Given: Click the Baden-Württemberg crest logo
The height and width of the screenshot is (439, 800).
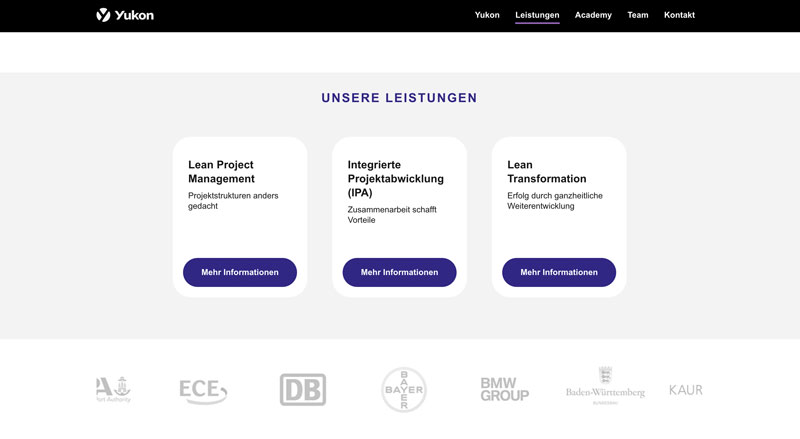Looking at the screenshot, I should click(605, 386).
